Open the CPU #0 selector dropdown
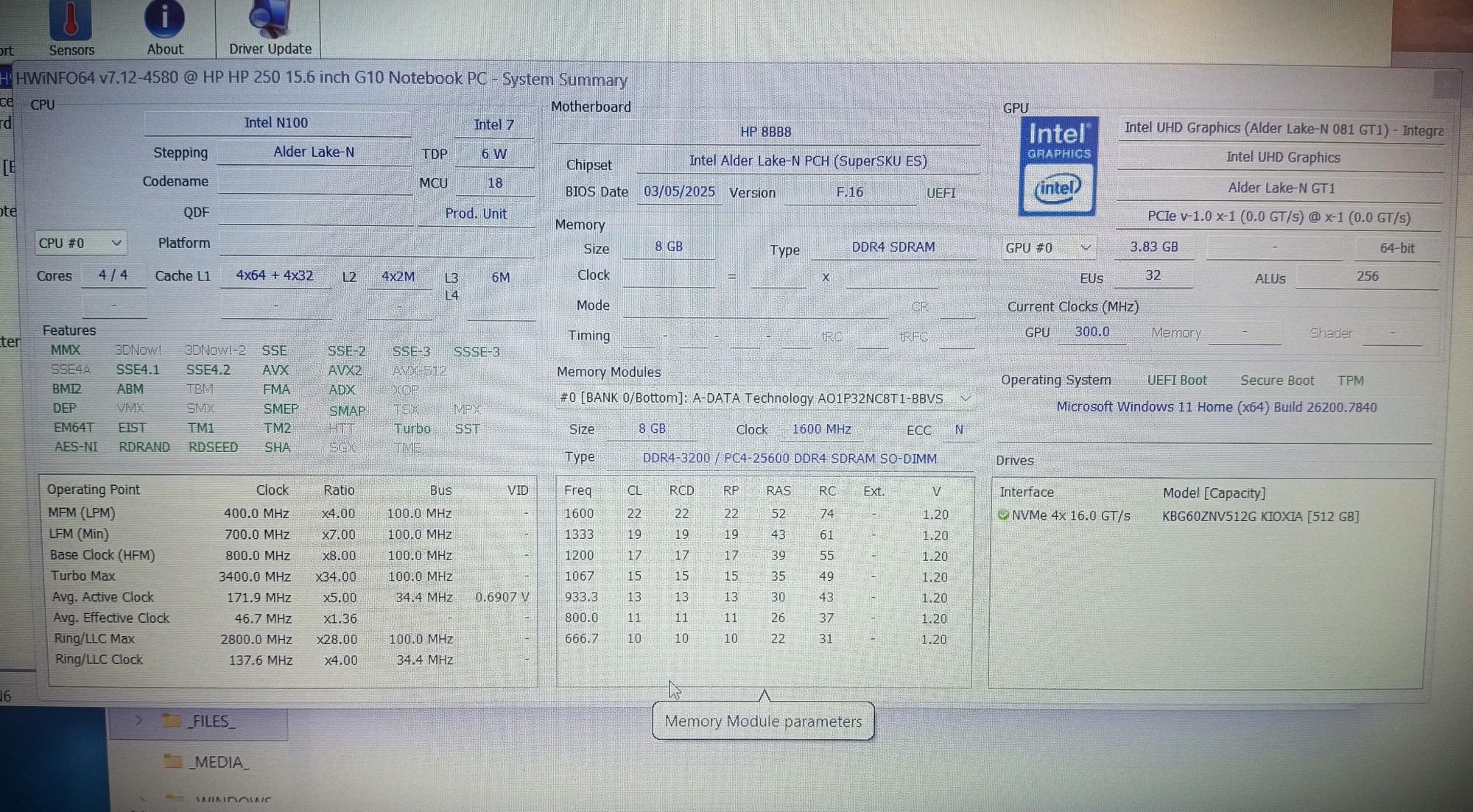This screenshot has width=1473, height=812. tap(80, 243)
